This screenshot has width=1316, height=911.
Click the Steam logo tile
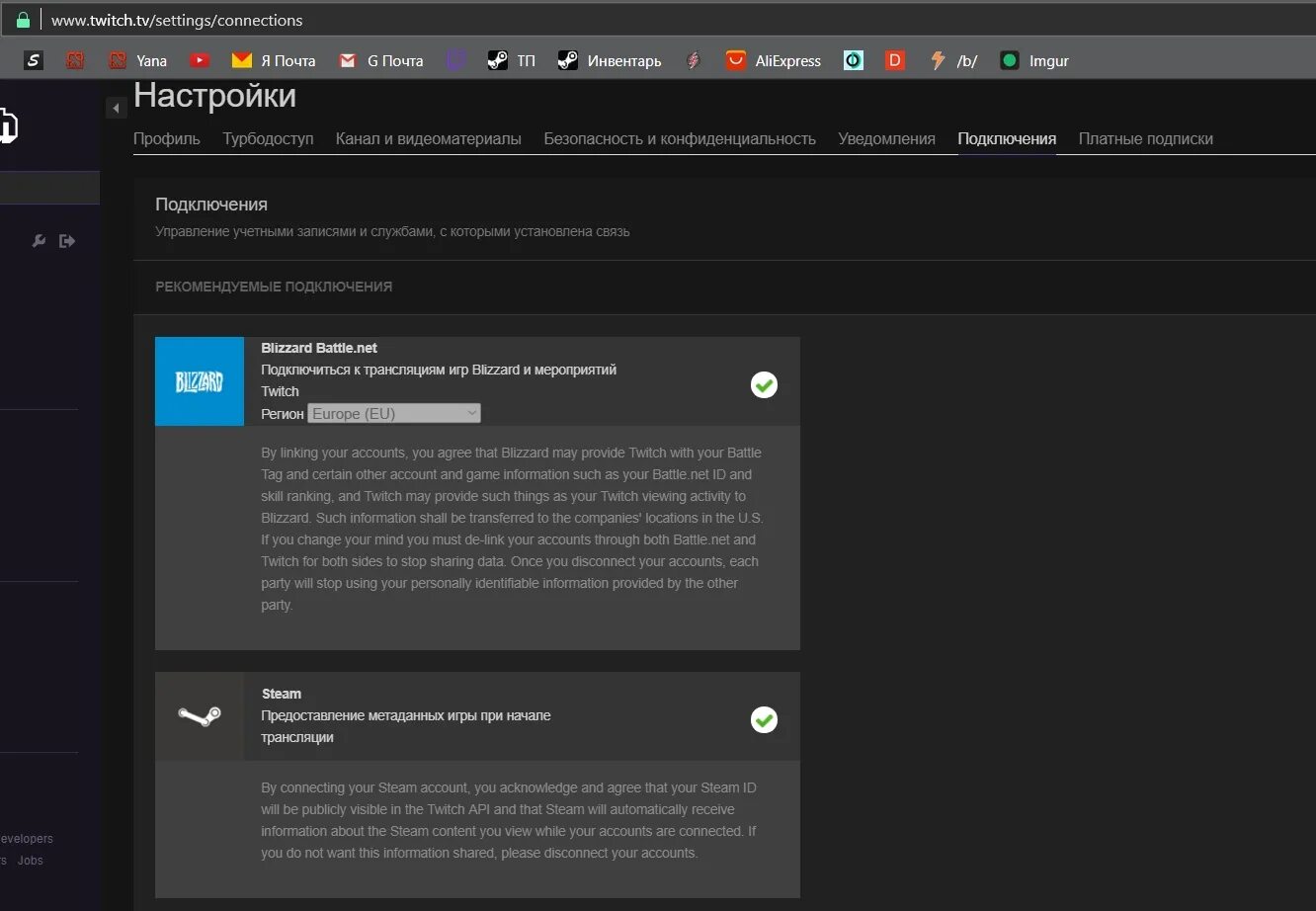click(x=200, y=716)
